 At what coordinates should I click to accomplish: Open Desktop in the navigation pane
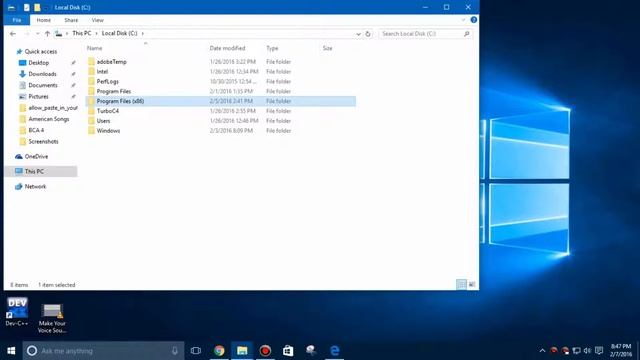point(39,63)
